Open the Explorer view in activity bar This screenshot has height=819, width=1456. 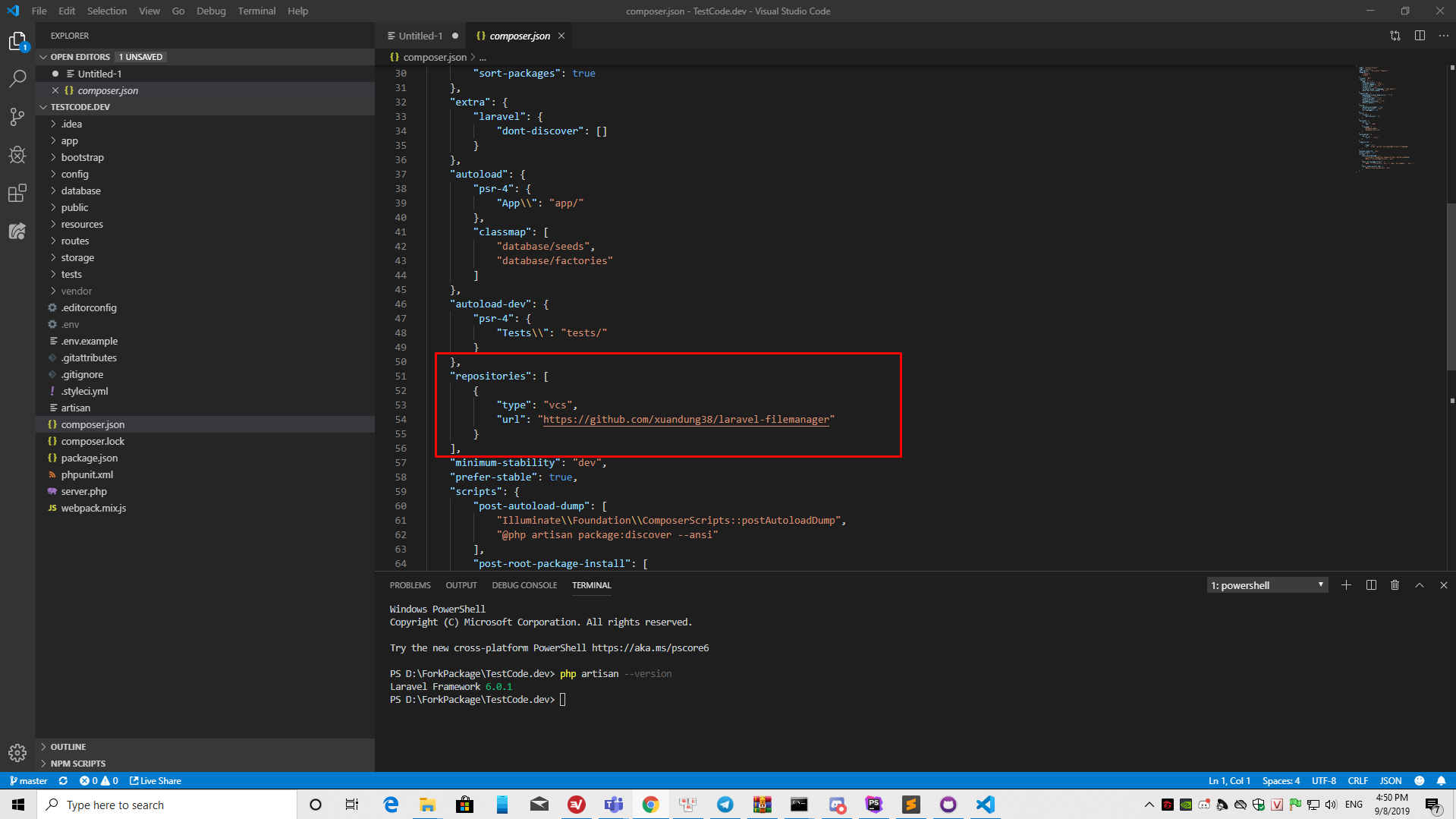[17, 41]
